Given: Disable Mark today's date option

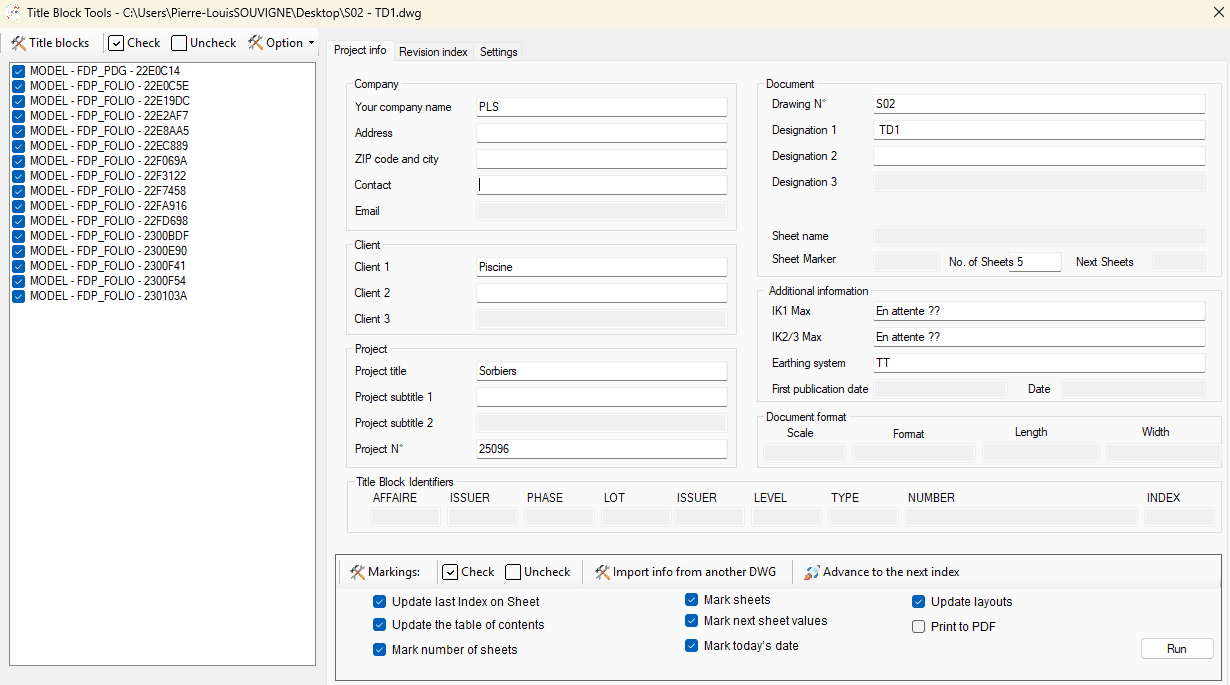Looking at the screenshot, I should [691, 646].
